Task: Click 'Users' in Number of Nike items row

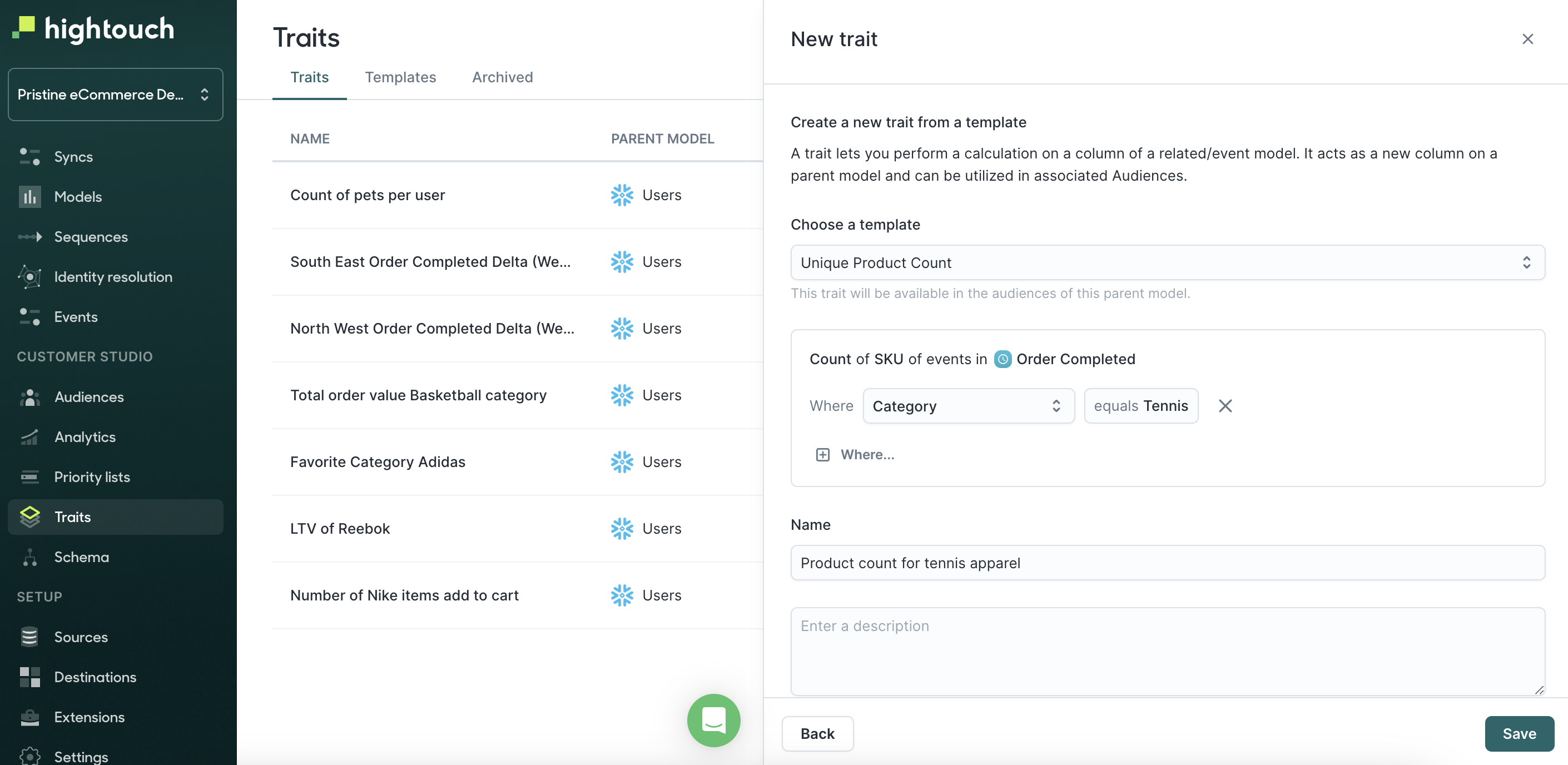Action: click(x=662, y=595)
